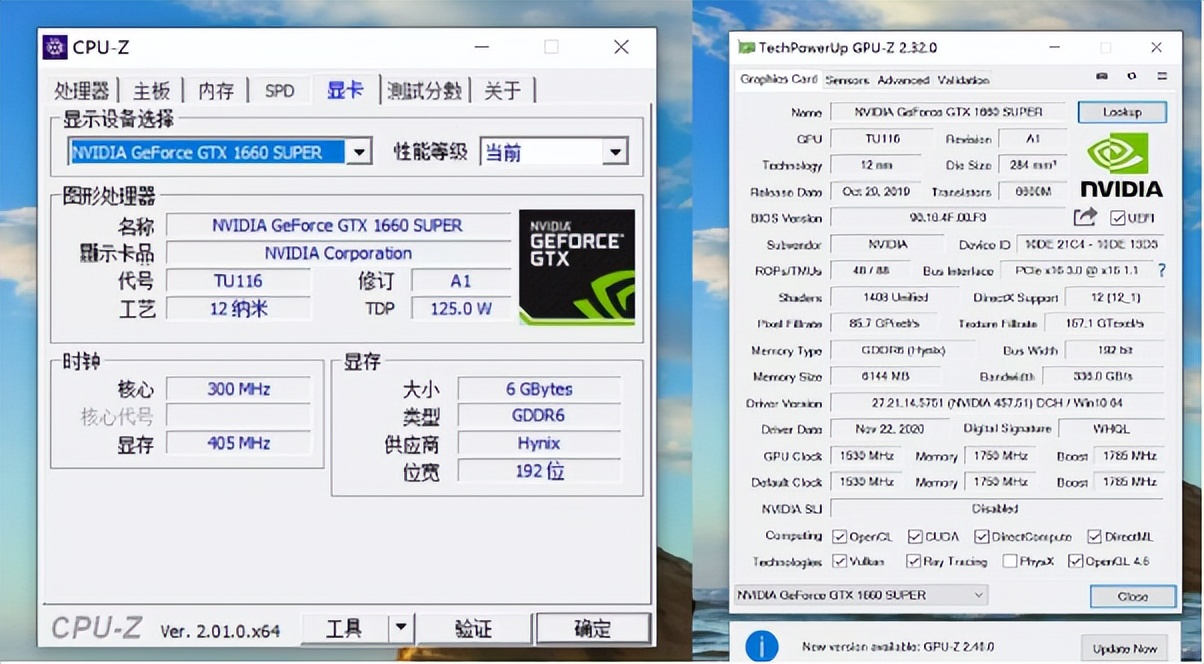
Task: Click the 验证 button in CPU-Z
Action: click(474, 629)
